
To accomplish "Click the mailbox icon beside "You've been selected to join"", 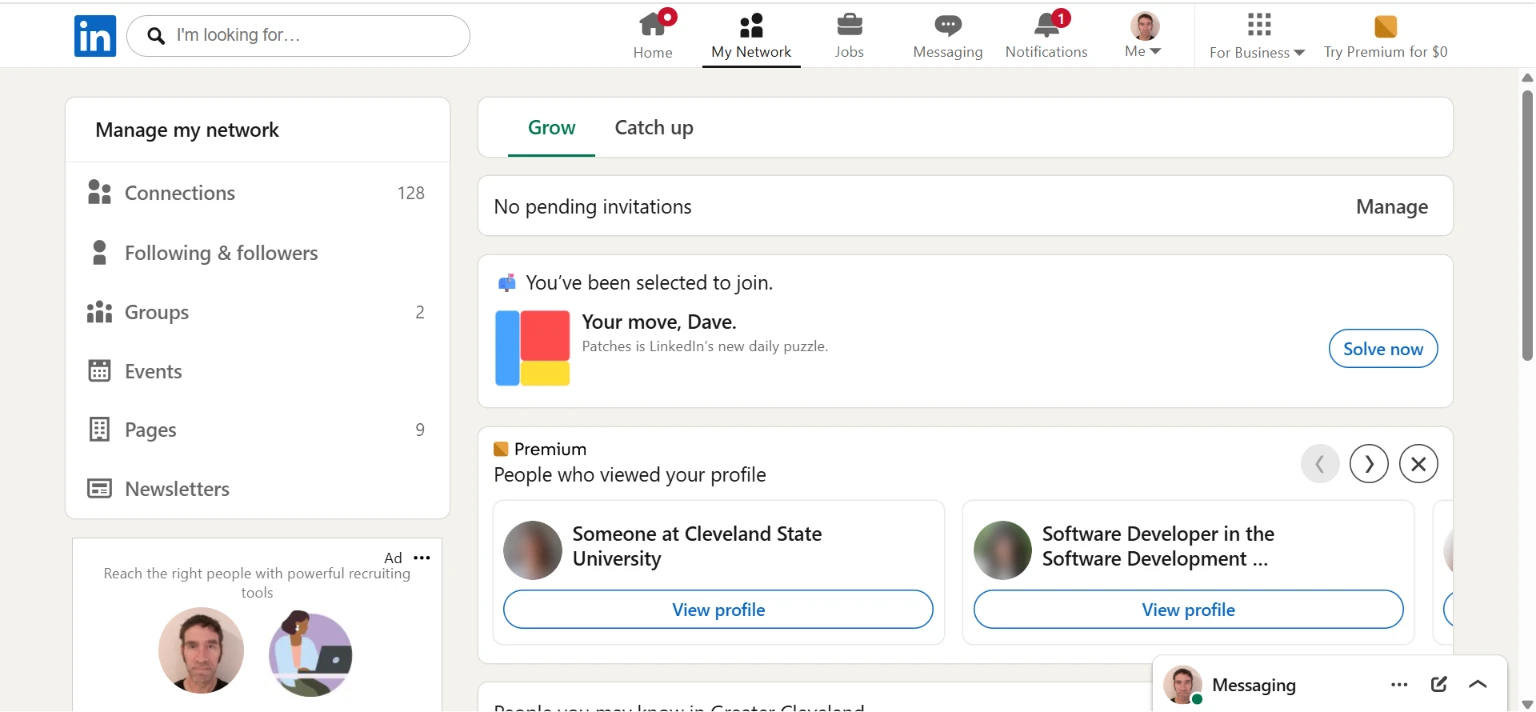I will coord(507,283).
